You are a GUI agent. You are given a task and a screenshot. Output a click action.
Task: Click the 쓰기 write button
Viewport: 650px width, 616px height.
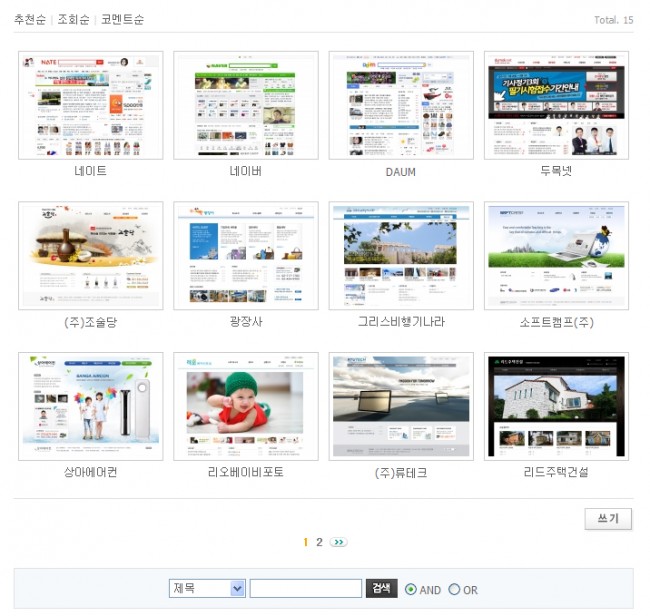(607, 518)
